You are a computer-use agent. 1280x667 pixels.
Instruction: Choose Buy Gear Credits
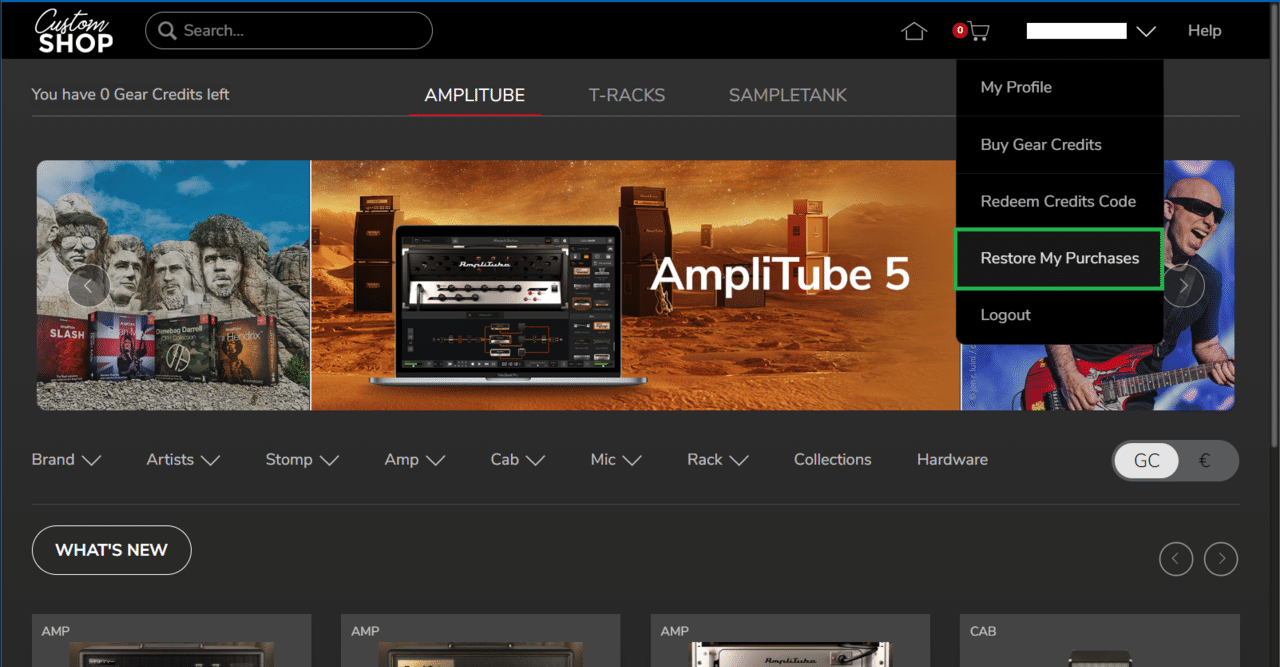click(1059, 145)
